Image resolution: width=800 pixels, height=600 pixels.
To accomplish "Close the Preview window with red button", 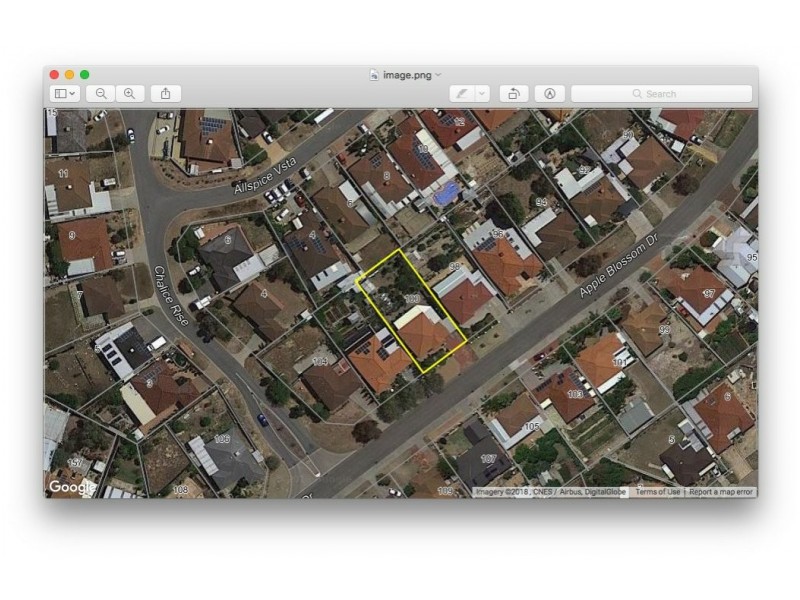I will point(55,75).
